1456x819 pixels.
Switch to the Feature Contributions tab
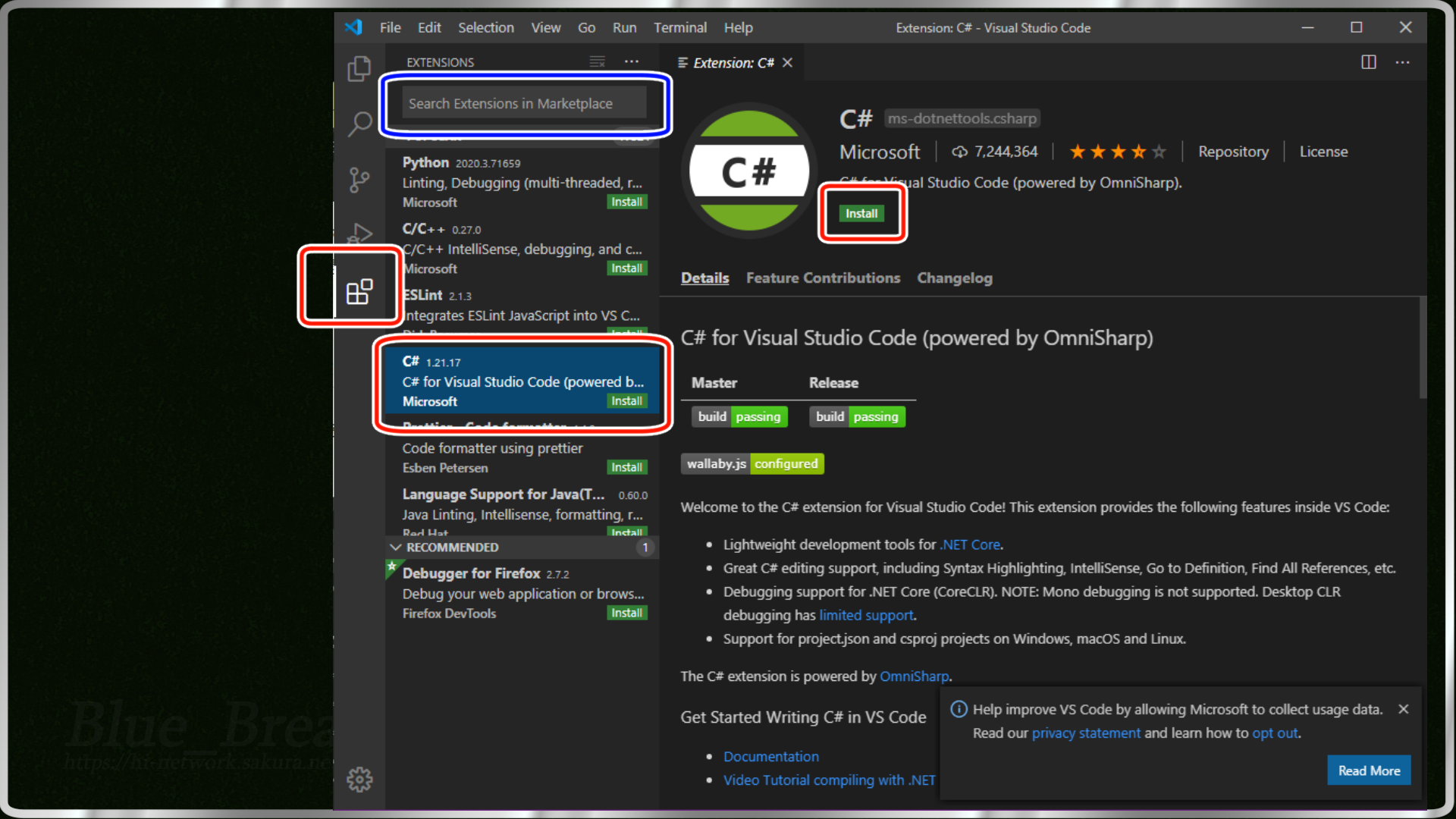(822, 278)
